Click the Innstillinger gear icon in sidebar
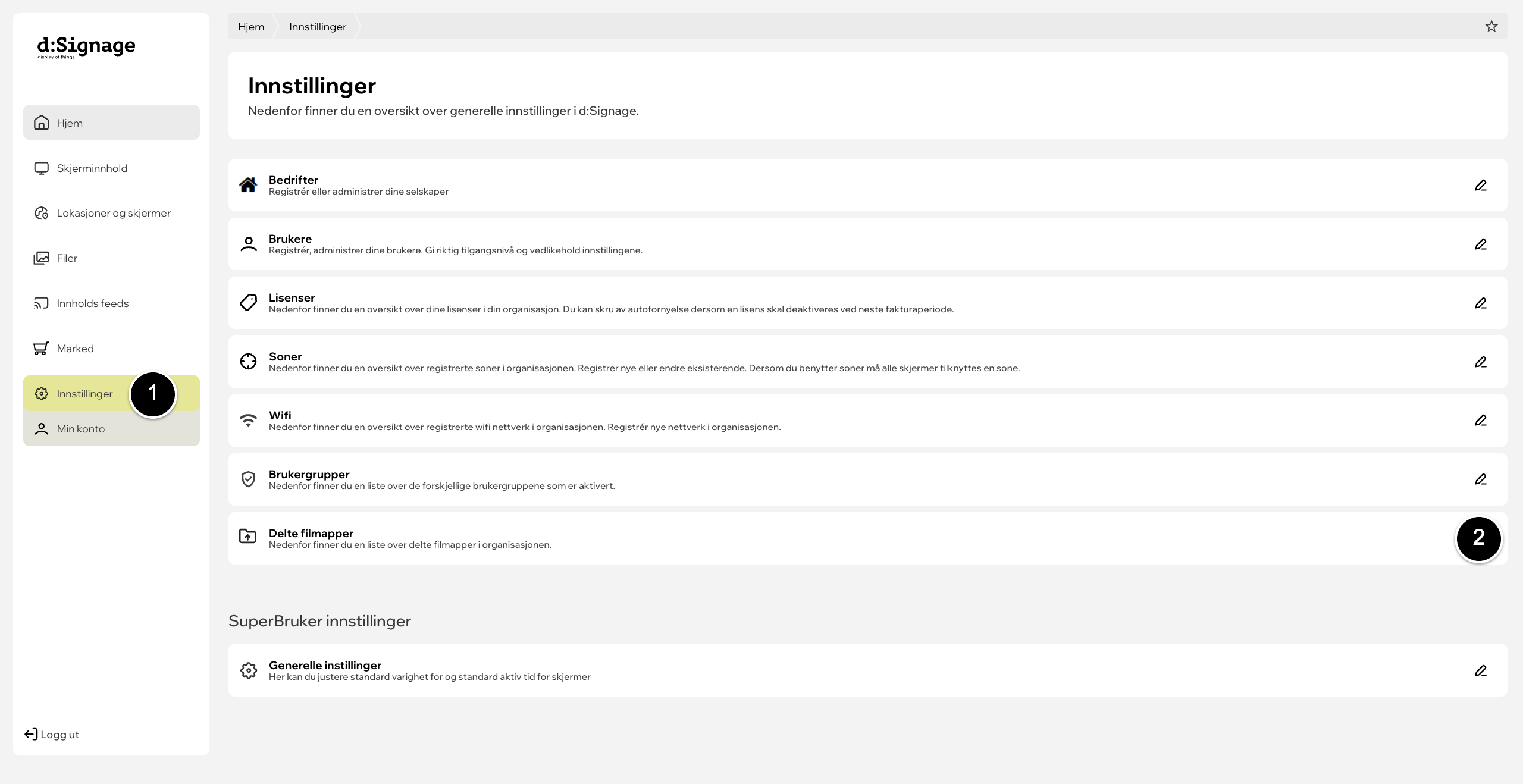Image resolution: width=1523 pixels, height=784 pixels. coord(41,393)
